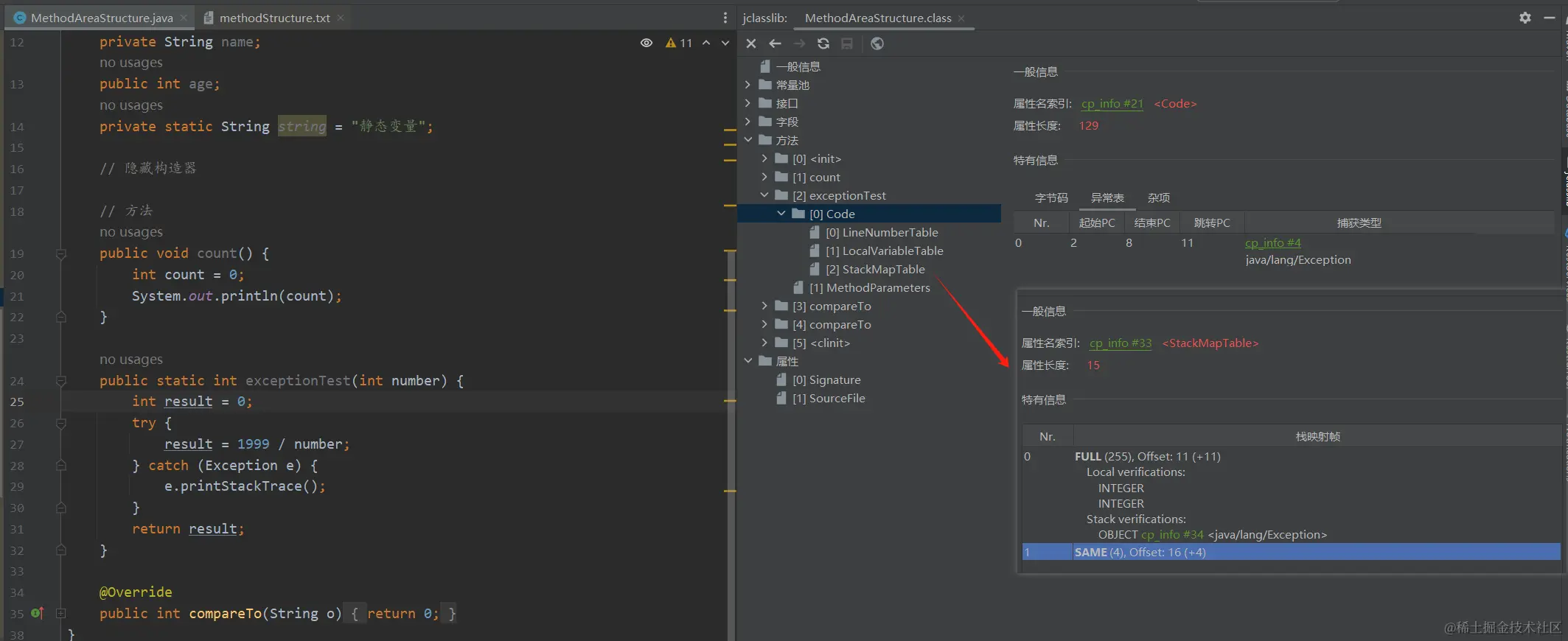
Task: Expand the [4] compareTo method node
Action: tap(764, 324)
